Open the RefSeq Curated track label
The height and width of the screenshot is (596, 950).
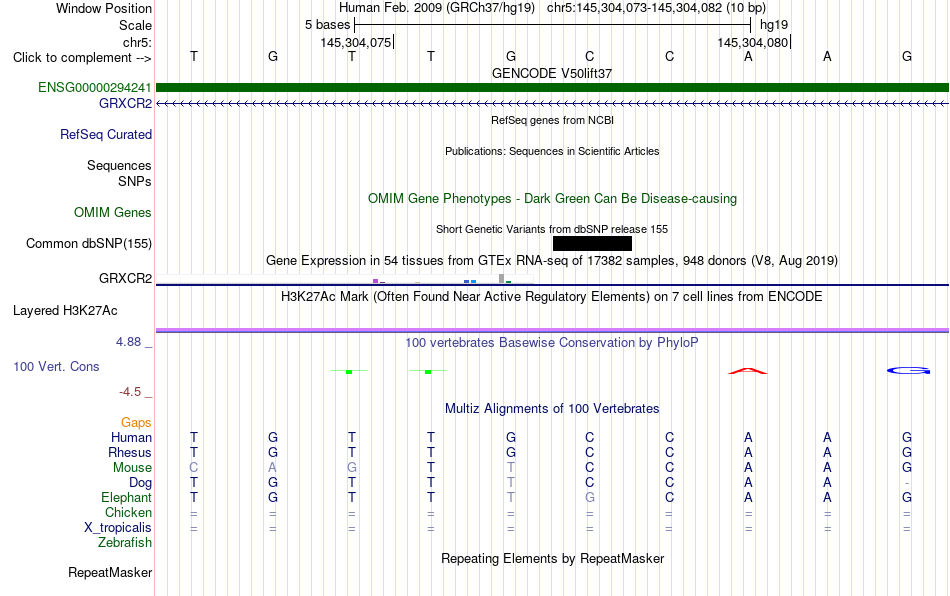coord(106,134)
